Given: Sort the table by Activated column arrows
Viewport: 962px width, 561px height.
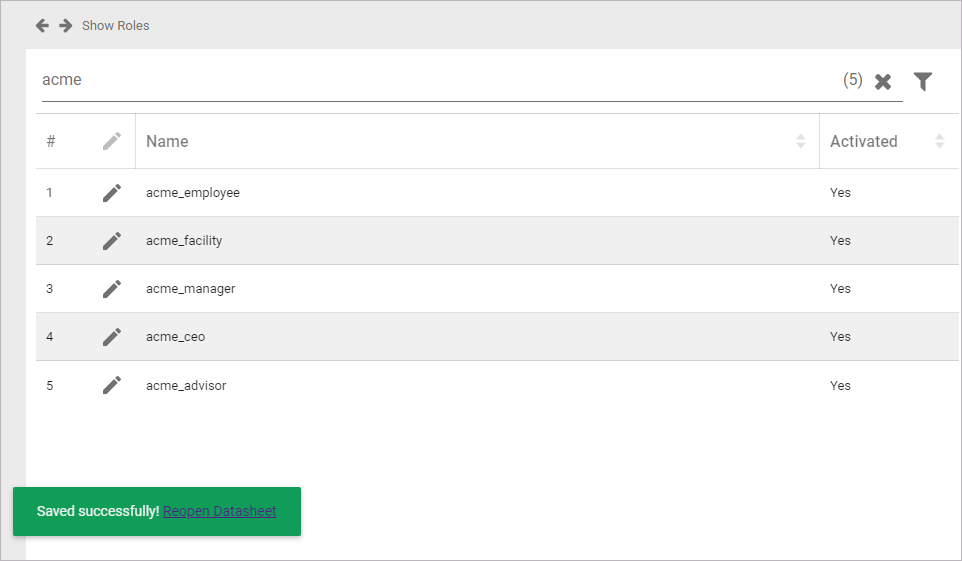Looking at the screenshot, I should (x=939, y=141).
